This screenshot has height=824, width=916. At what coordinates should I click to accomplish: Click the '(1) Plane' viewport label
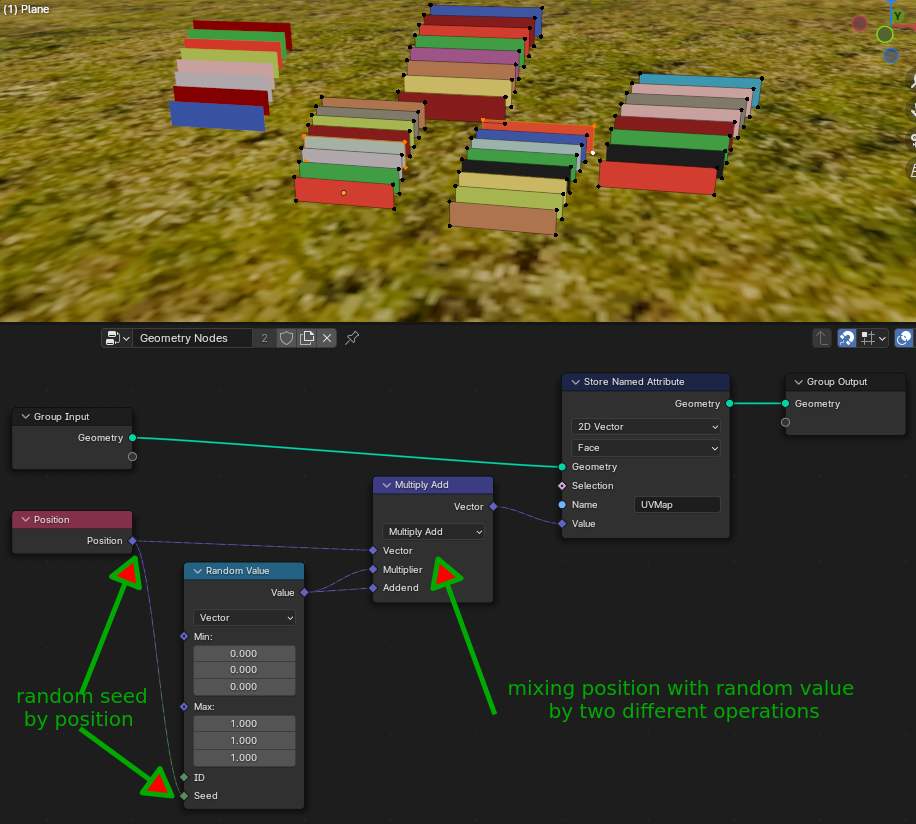coord(26,9)
